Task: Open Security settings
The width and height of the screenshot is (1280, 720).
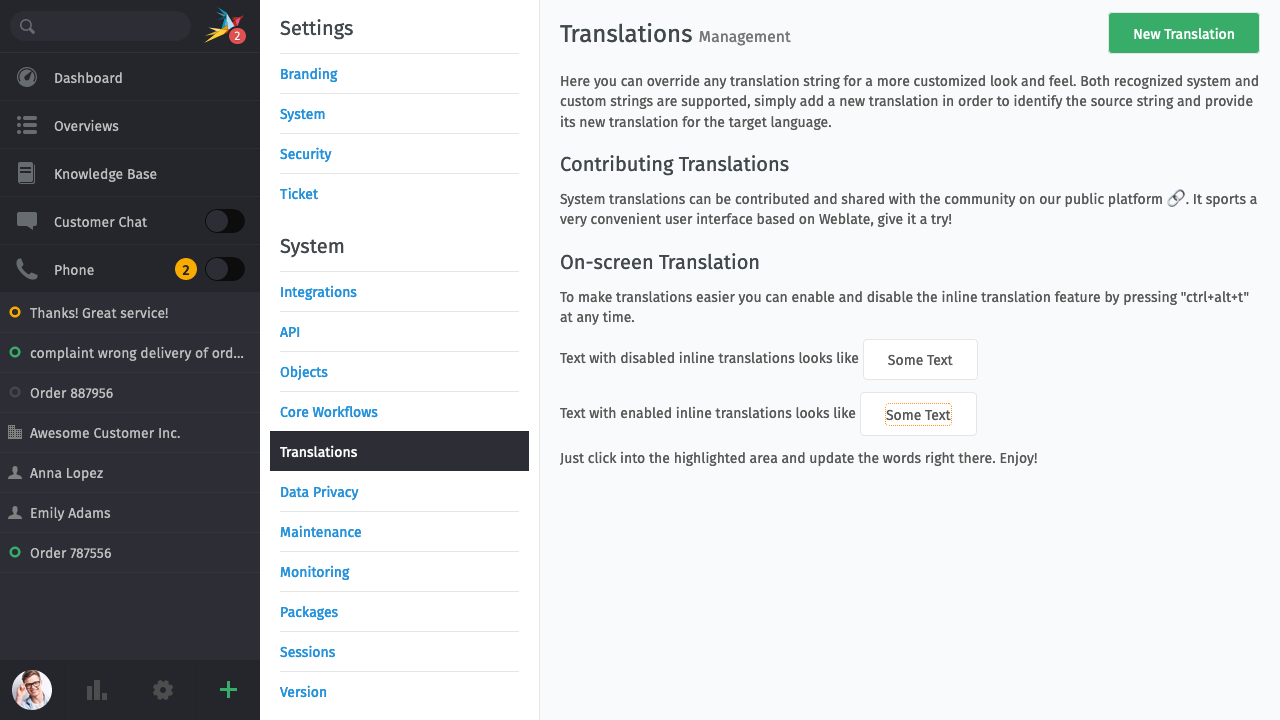Action: coord(305,154)
